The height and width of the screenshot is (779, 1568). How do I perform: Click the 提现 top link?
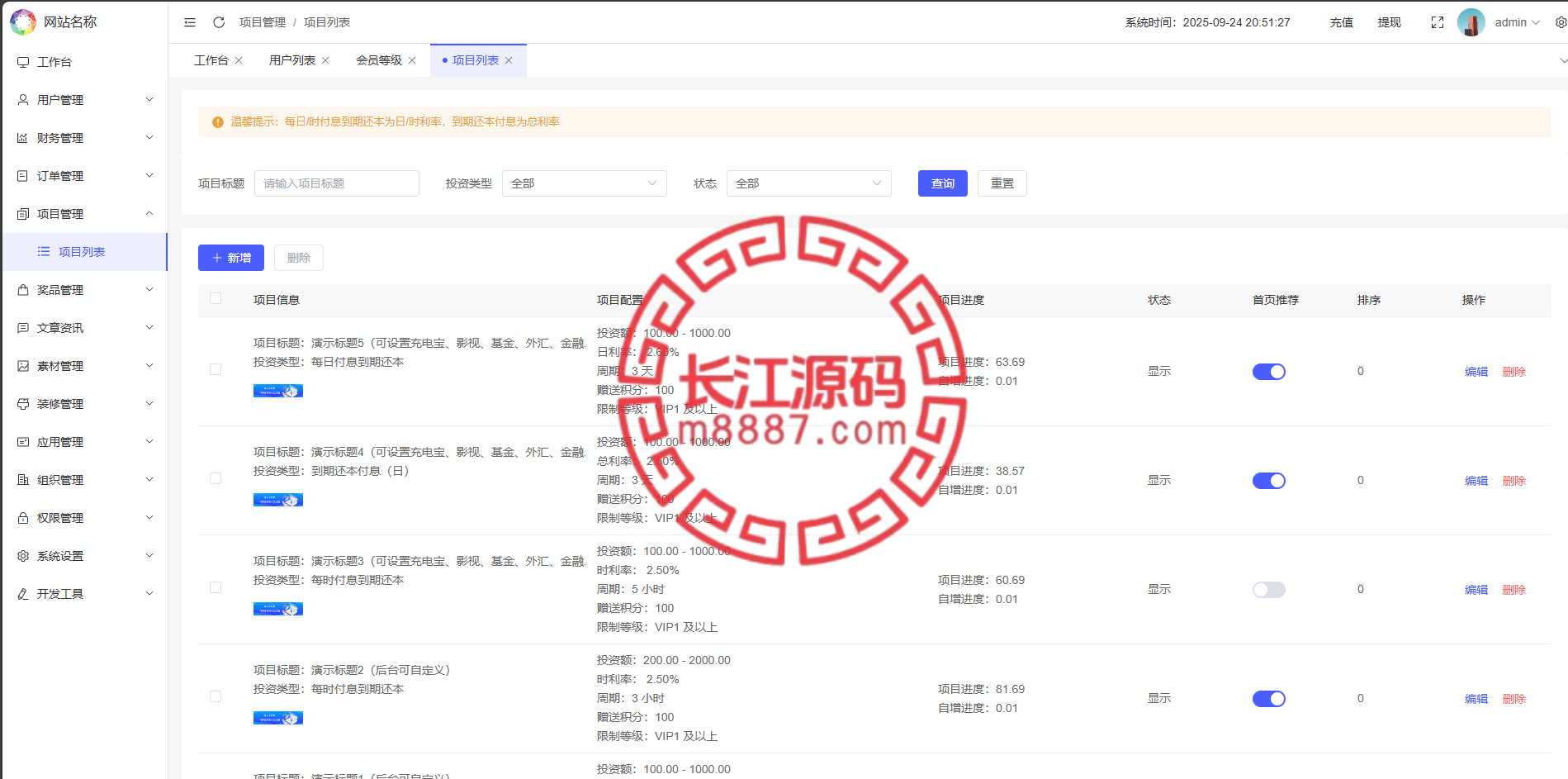(1390, 22)
